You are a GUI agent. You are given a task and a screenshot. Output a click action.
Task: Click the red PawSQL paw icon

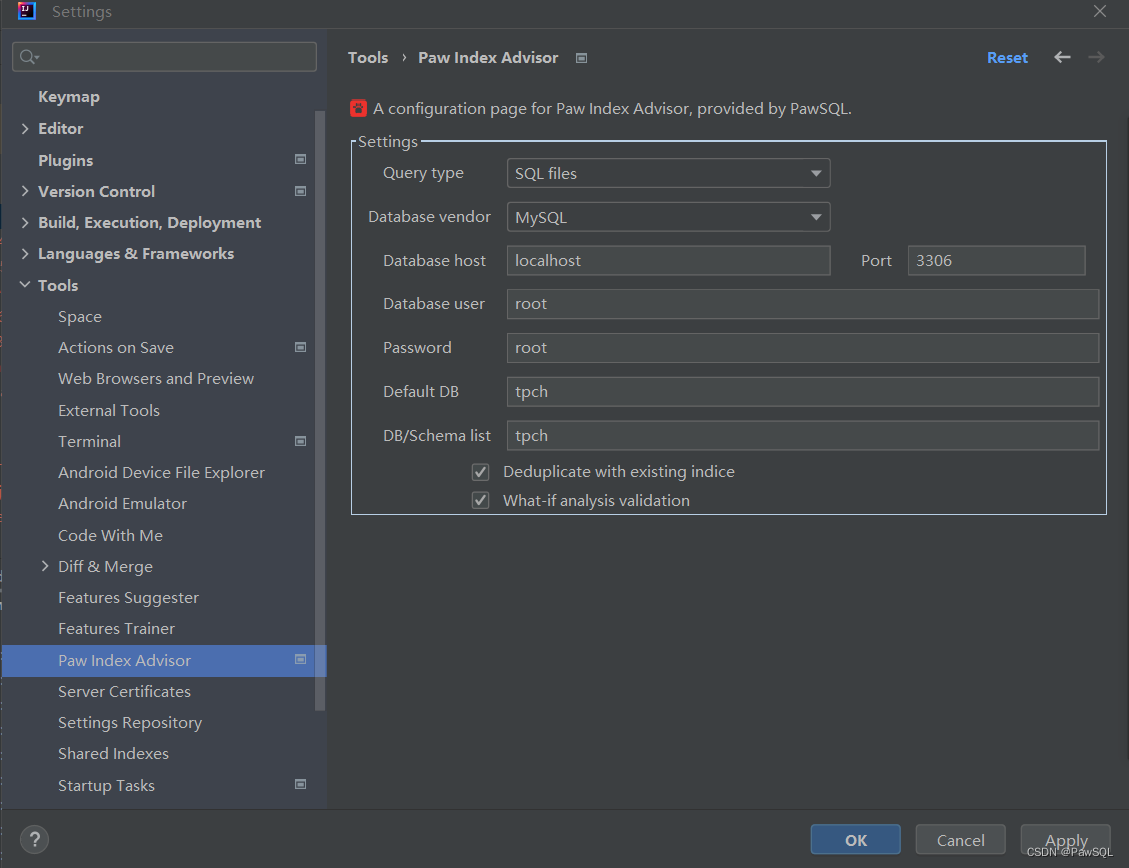pos(359,109)
